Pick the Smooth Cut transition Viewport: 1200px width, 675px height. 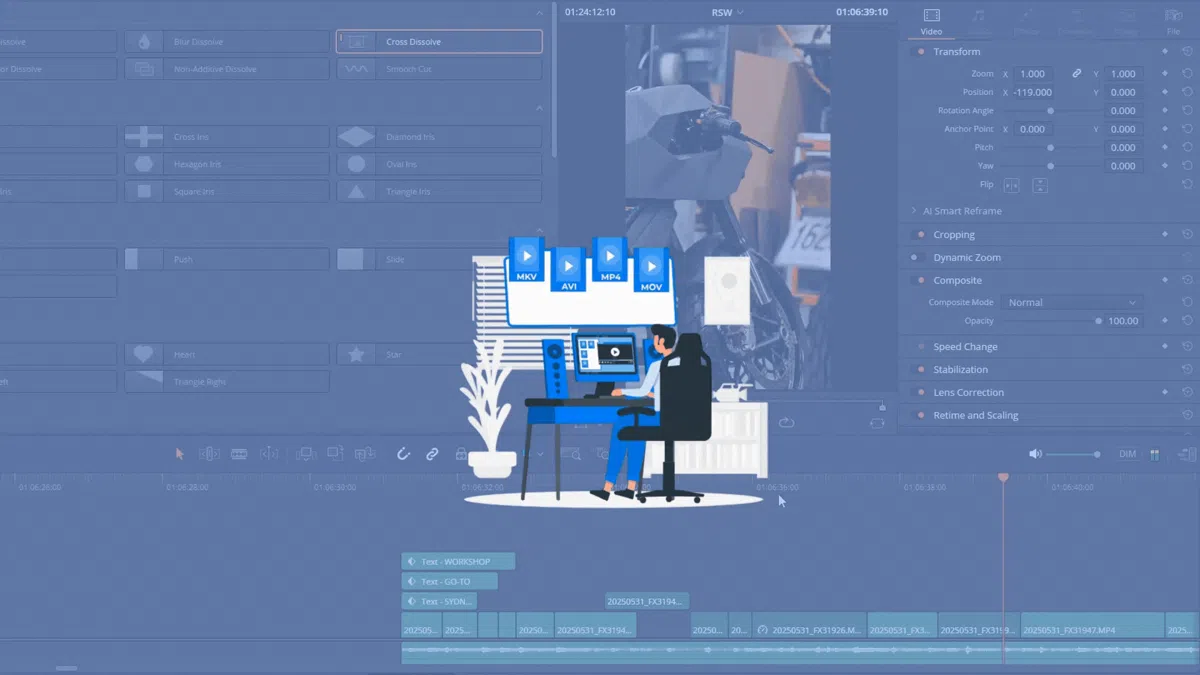pyautogui.click(x=439, y=69)
